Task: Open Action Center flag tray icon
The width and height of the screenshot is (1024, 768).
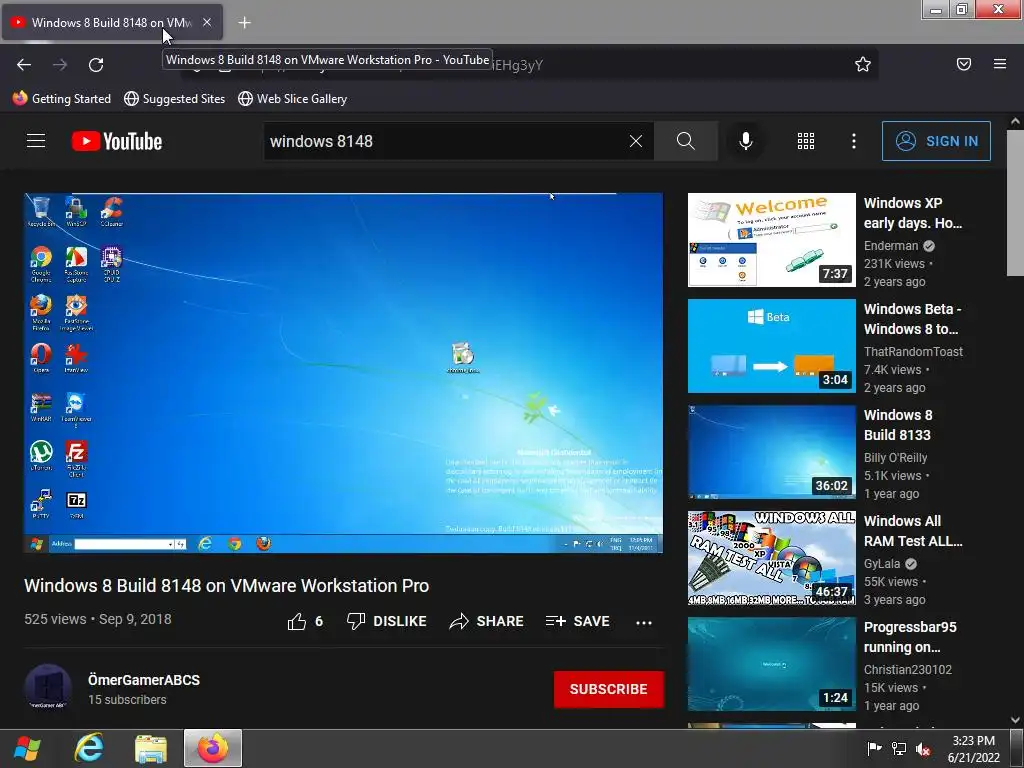Action: [874, 748]
